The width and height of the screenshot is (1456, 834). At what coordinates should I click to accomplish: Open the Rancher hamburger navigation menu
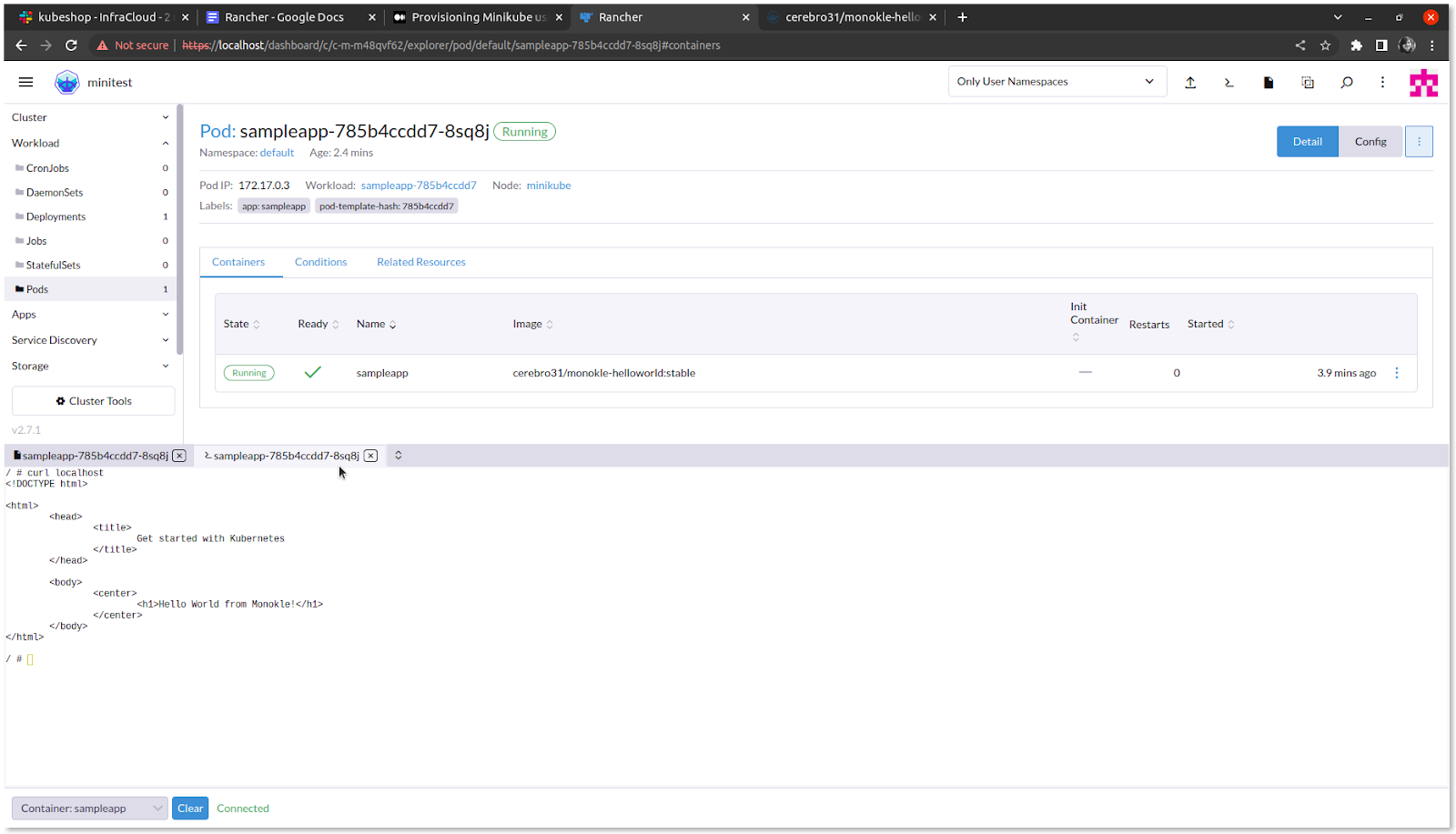[x=25, y=82]
